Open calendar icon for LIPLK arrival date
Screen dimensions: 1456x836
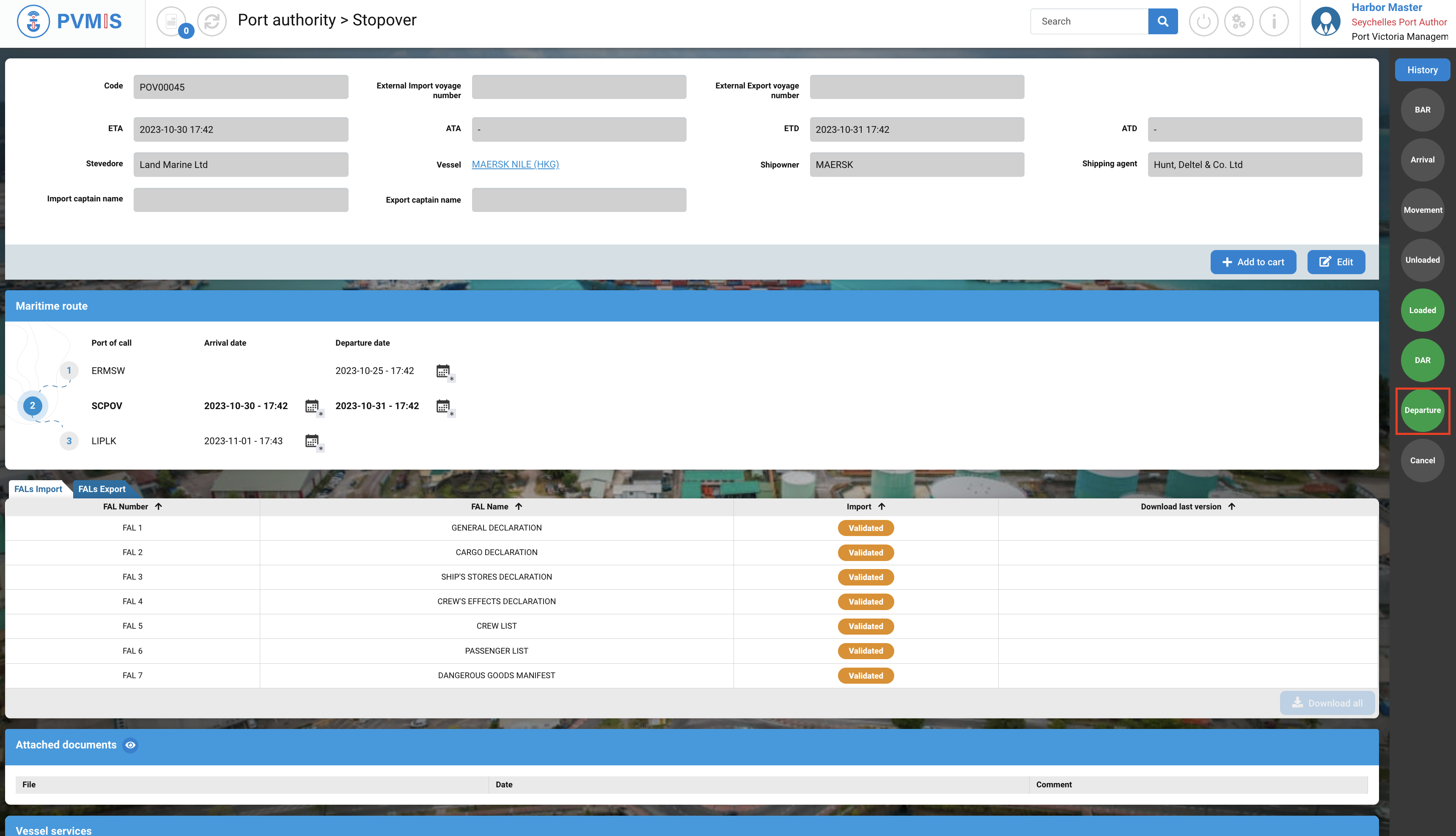(x=312, y=441)
